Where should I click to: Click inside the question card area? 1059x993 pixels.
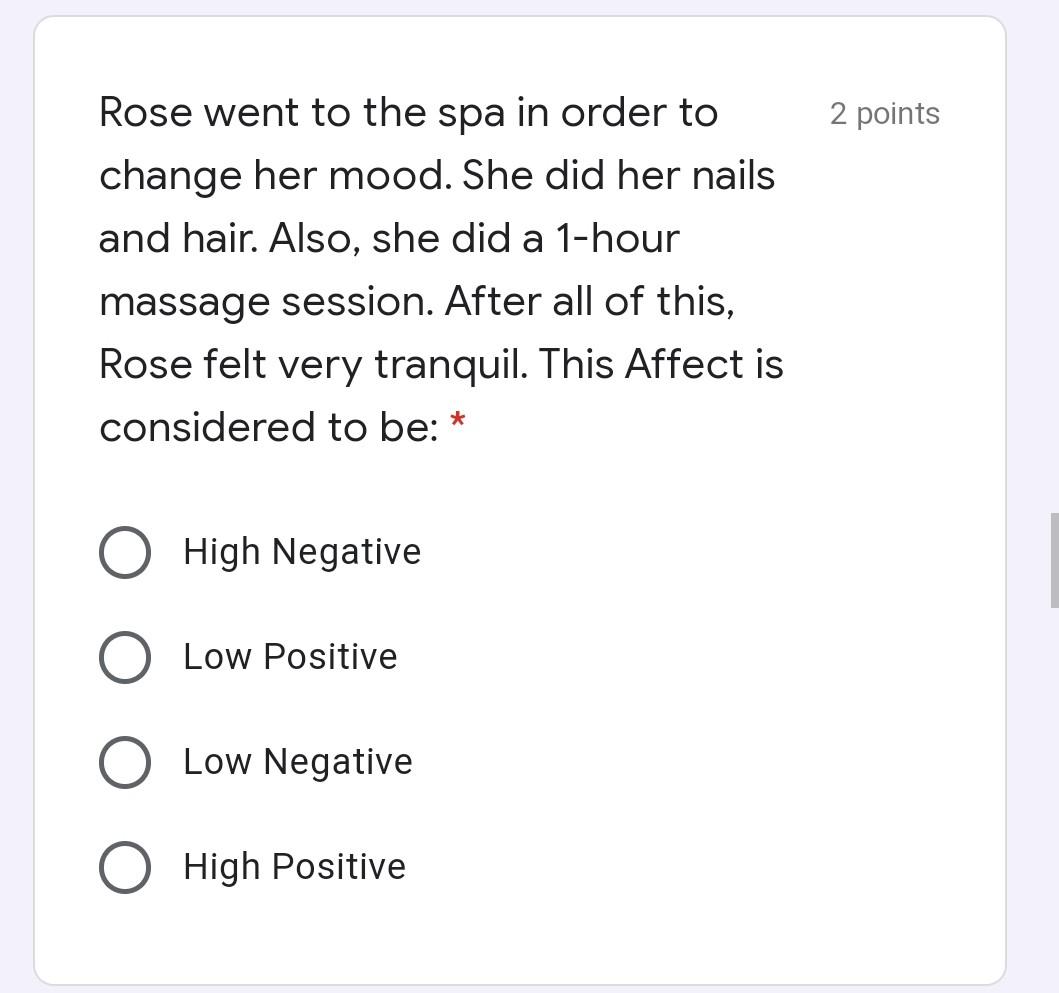520,480
